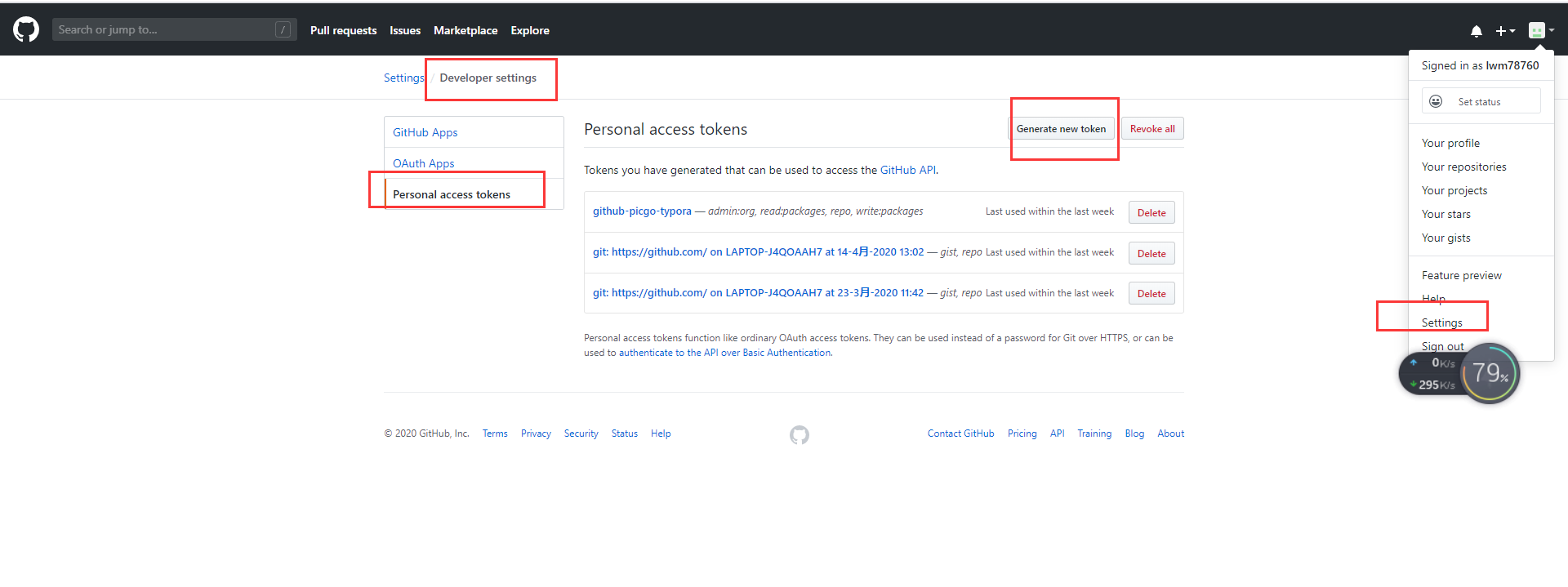Open authenticate to the API over Basic Authentication link
The width and height of the screenshot is (1568, 587).
(725, 353)
